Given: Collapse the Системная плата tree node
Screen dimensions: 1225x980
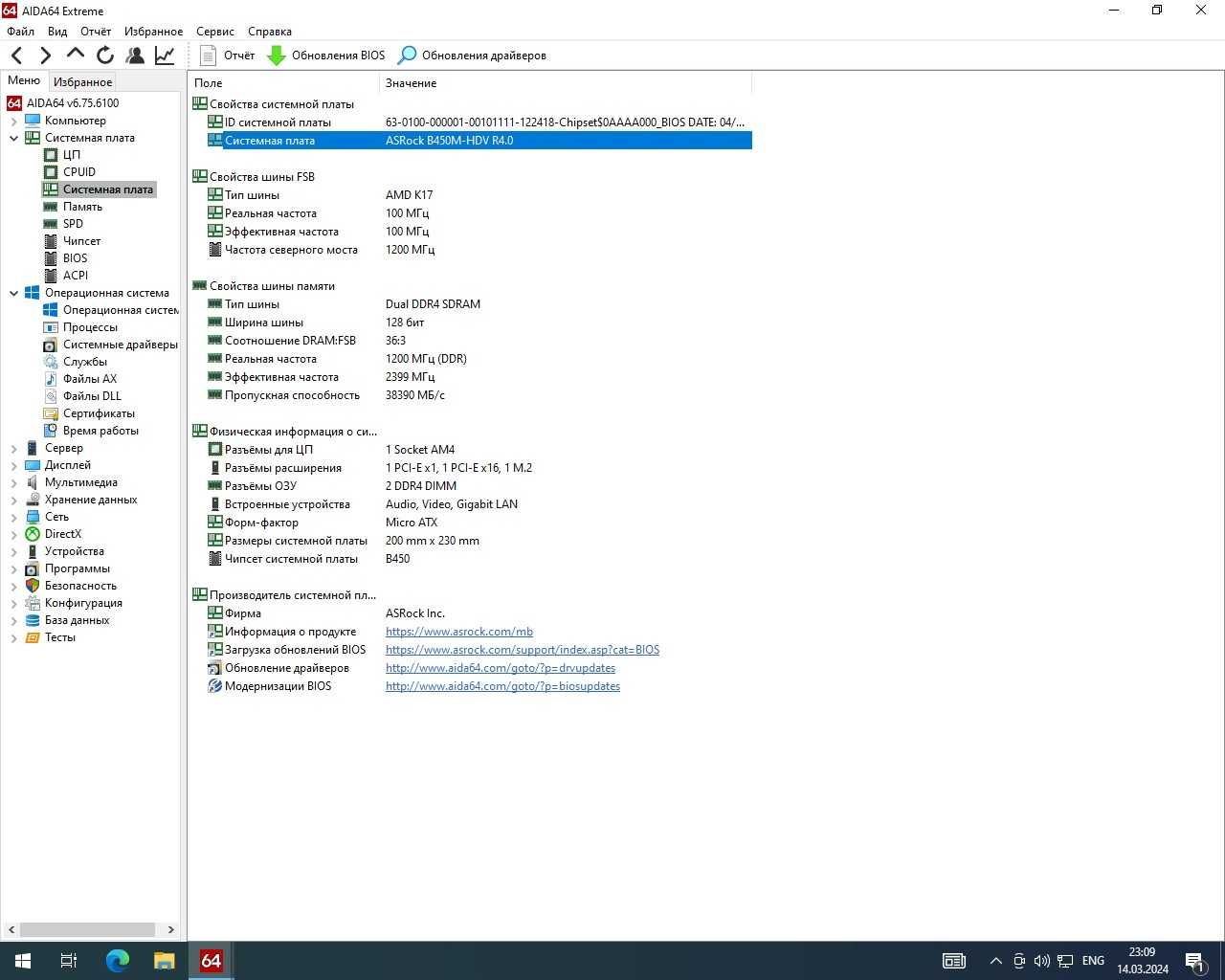Looking at the screenshot, I should (13, 138).
